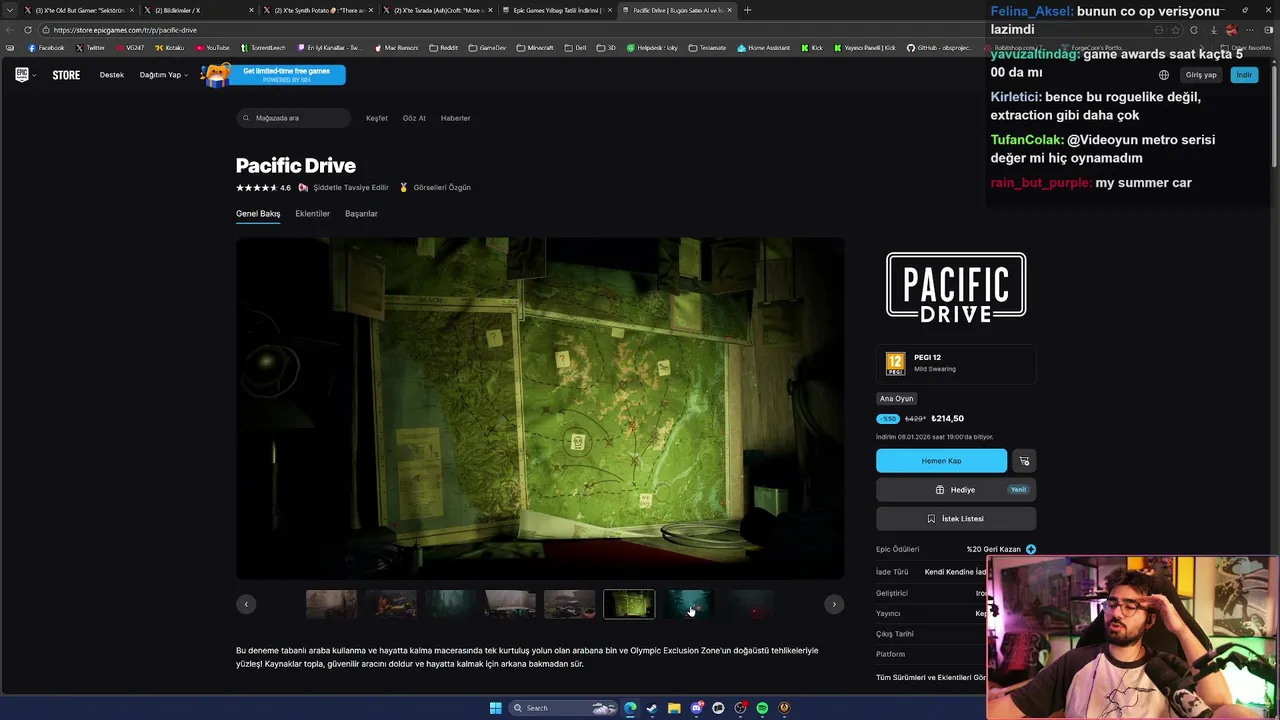Show the next media thumbnails

[x=834, y=604]
